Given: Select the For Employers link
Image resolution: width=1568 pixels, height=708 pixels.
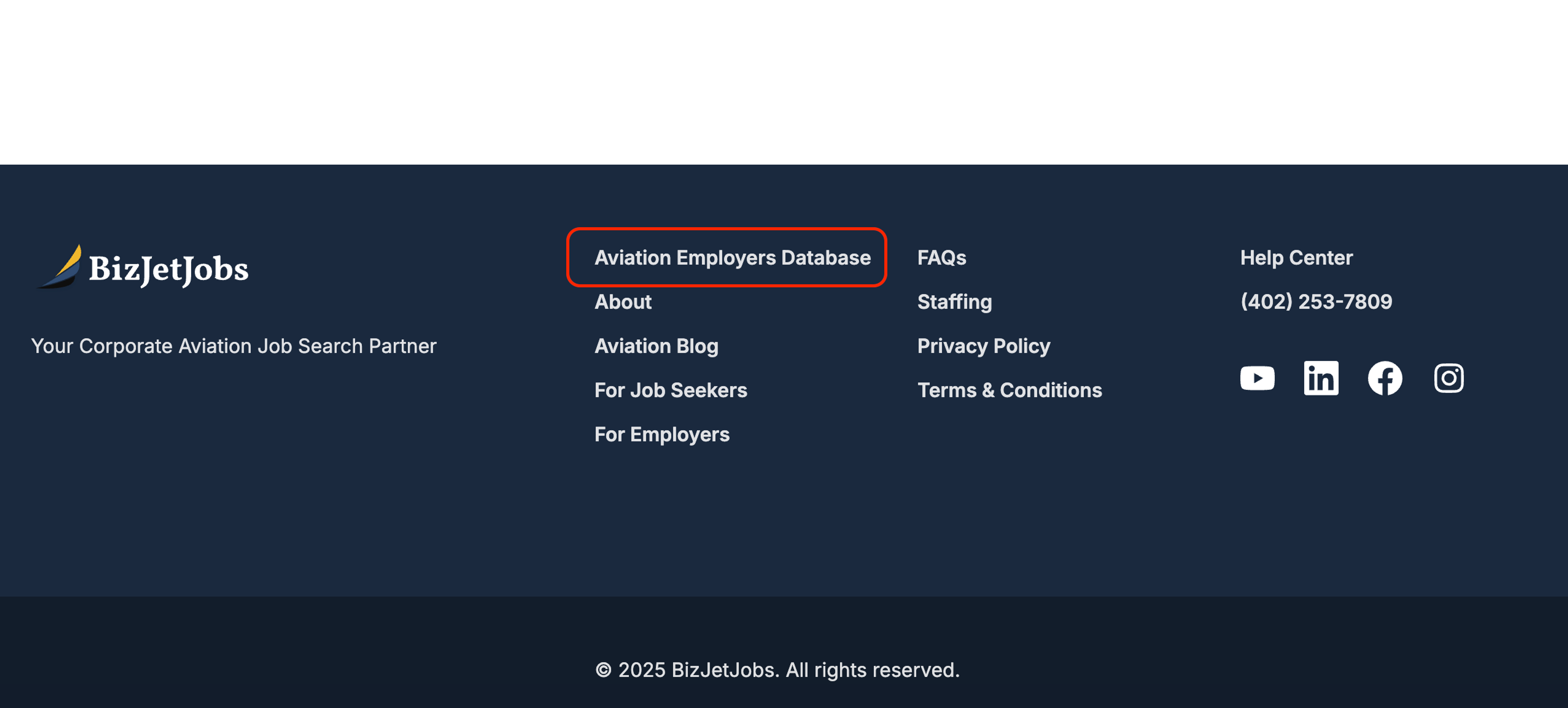Looking at the screenshot, I should coord(661,434).
